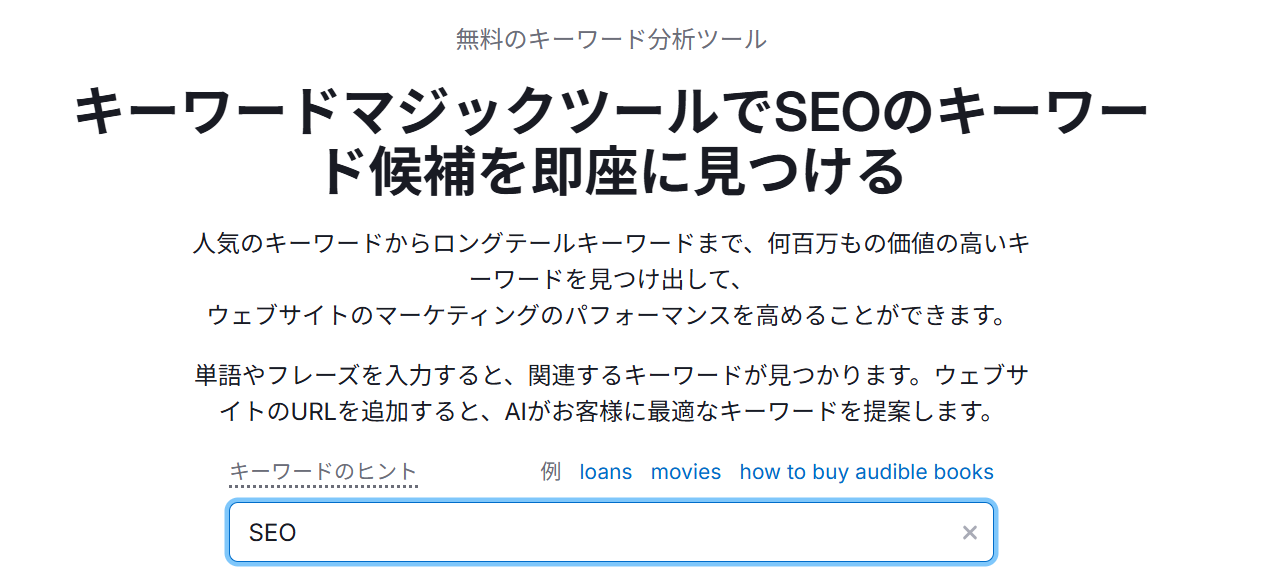Select the "loans" example keyword link
This screenshot has width=1264, height=578.
pyautogui.click(x=606, y=472)
